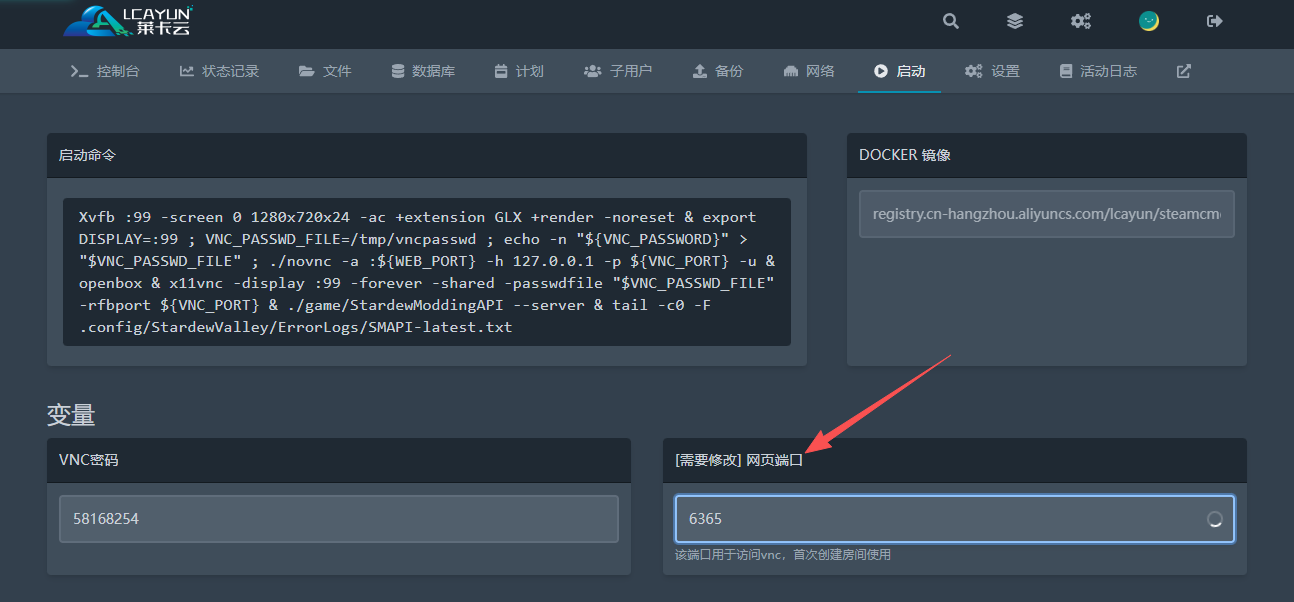This screenshot has height=602, width=1294.
Task: Switch to the 网络 network tab
Action: pyautogui.click(x=809, y=71)
